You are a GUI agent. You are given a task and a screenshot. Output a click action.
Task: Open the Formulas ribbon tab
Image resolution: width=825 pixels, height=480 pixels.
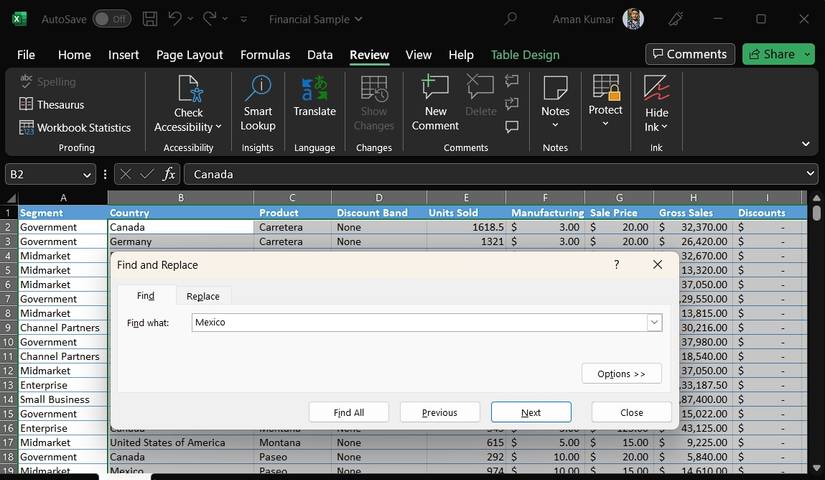click(265, 55)
